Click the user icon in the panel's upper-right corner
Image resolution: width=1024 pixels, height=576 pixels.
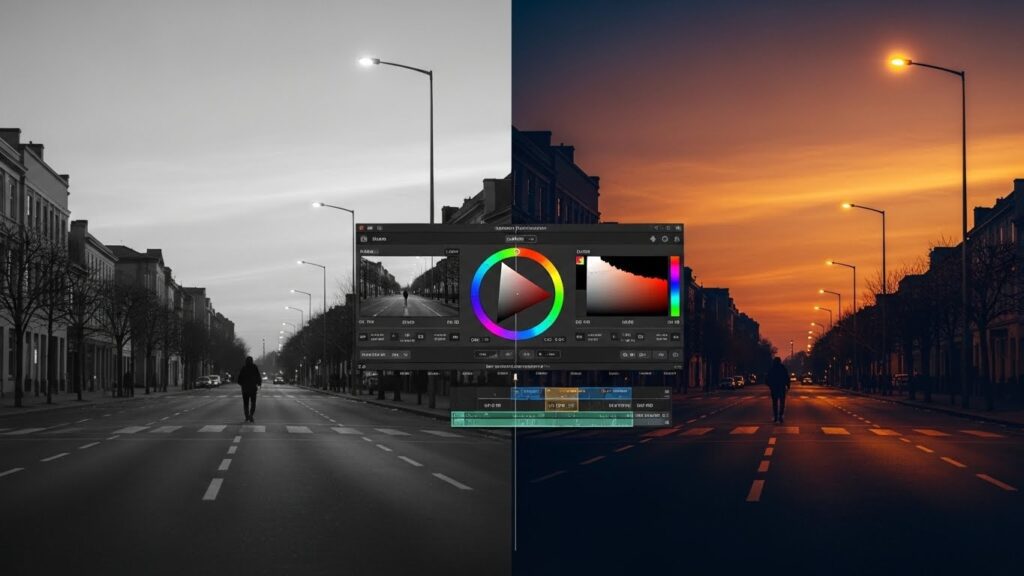[676, 240]
